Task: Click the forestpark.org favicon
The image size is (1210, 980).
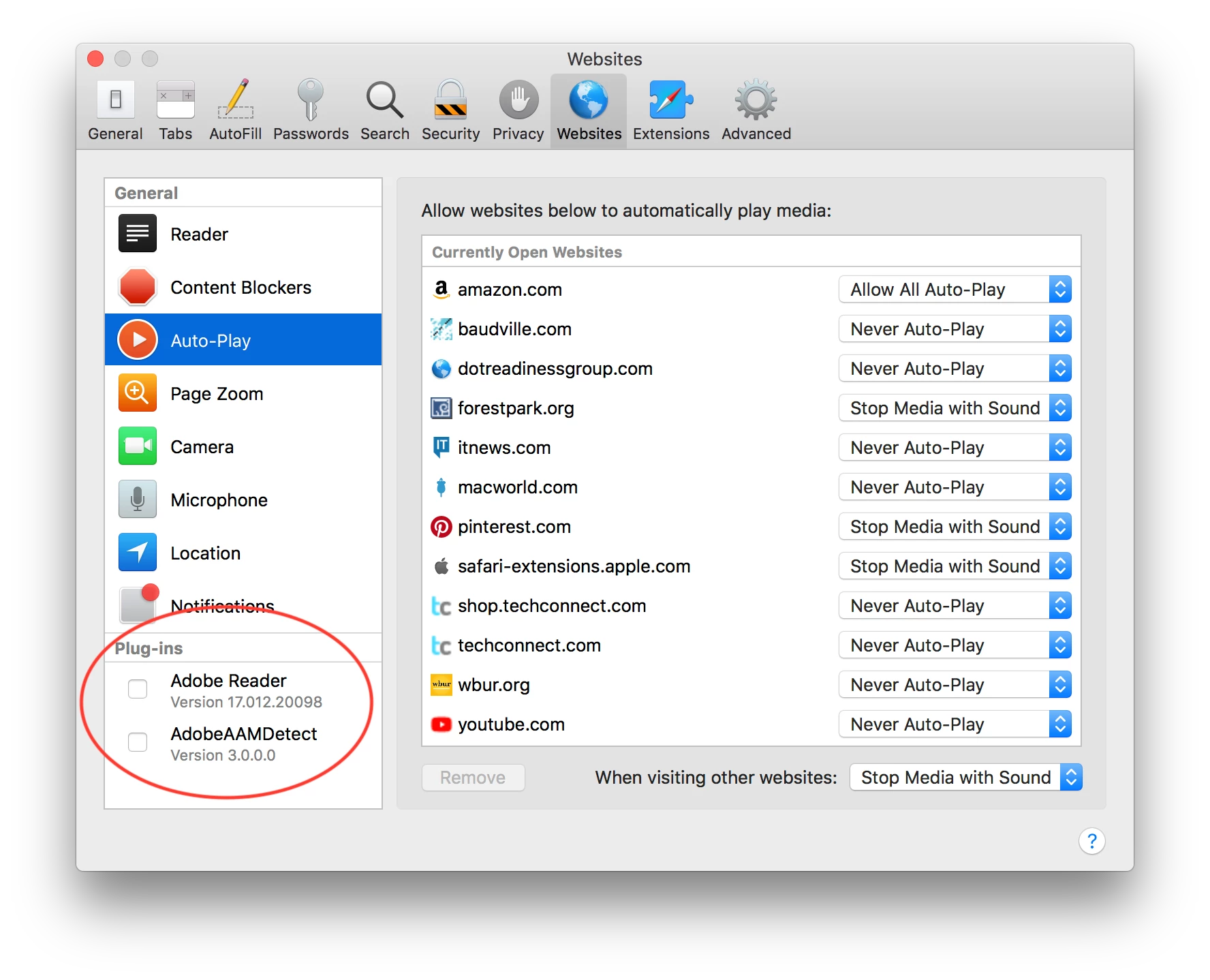Action: coord(441,408)
